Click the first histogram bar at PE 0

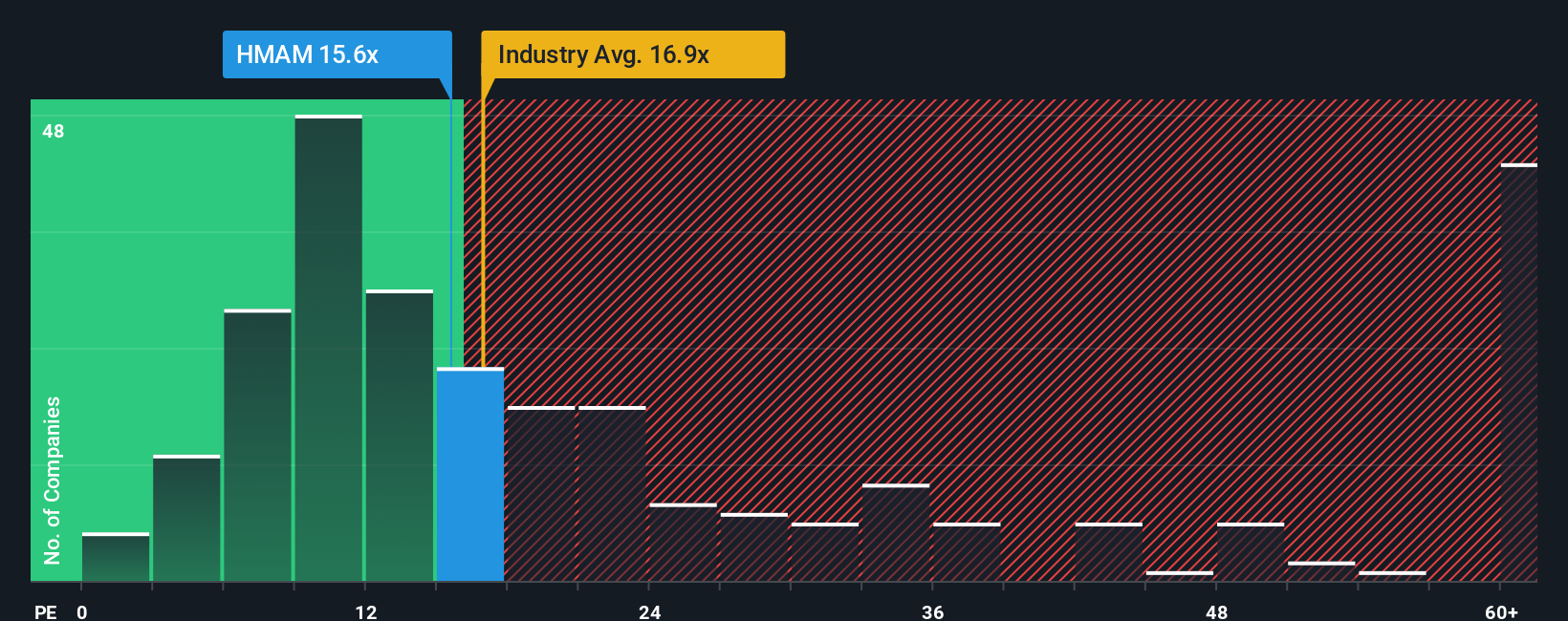tap(116, 557)
